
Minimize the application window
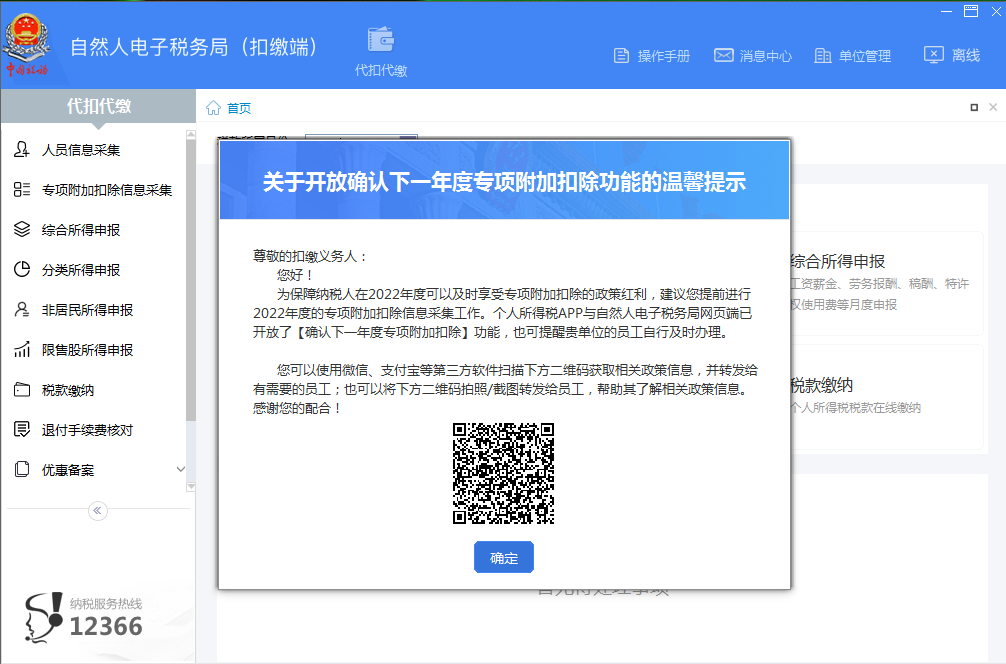click(946, 12)
